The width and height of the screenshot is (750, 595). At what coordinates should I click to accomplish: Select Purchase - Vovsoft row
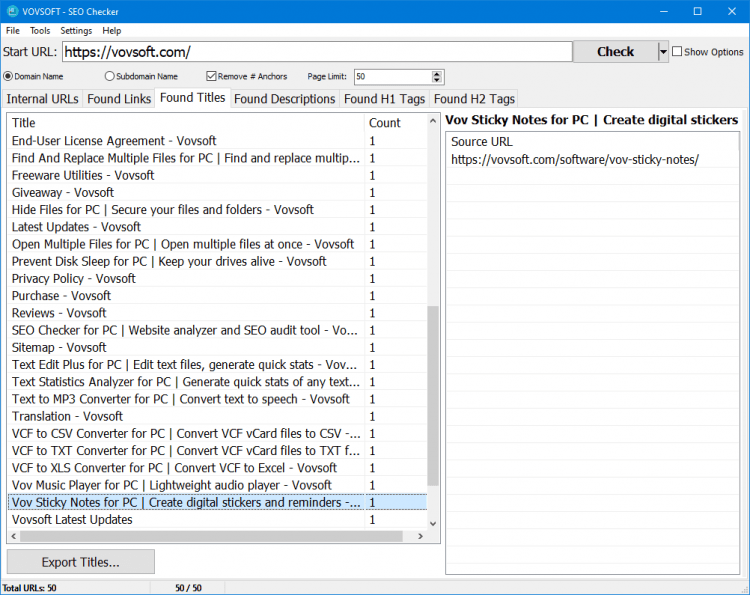coord(217,296)
